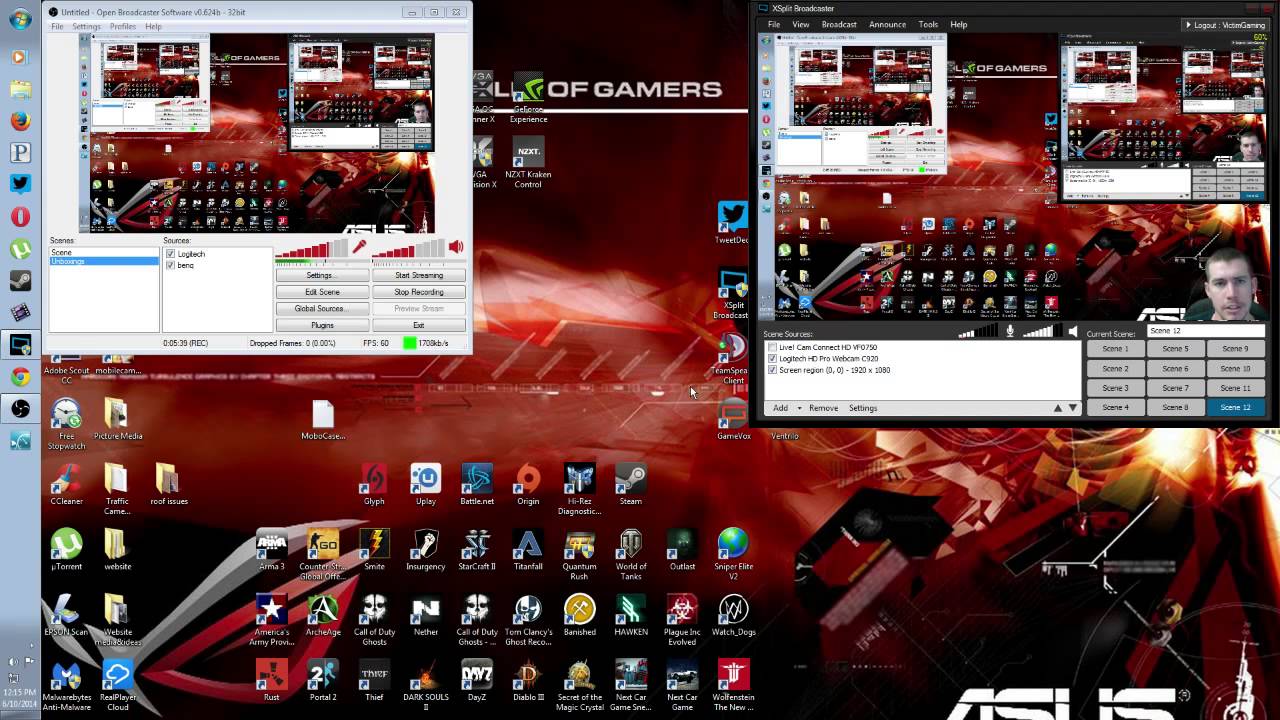Open OBS File menu
The height and width of the screenshot is (720, 1280).
point(57,26)
